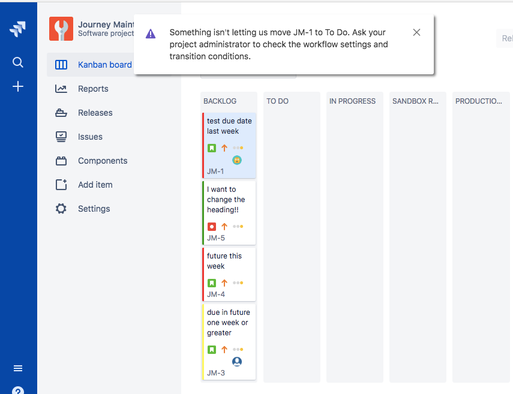Click the assignee avatar on JM-1

(x=237, y=160)
